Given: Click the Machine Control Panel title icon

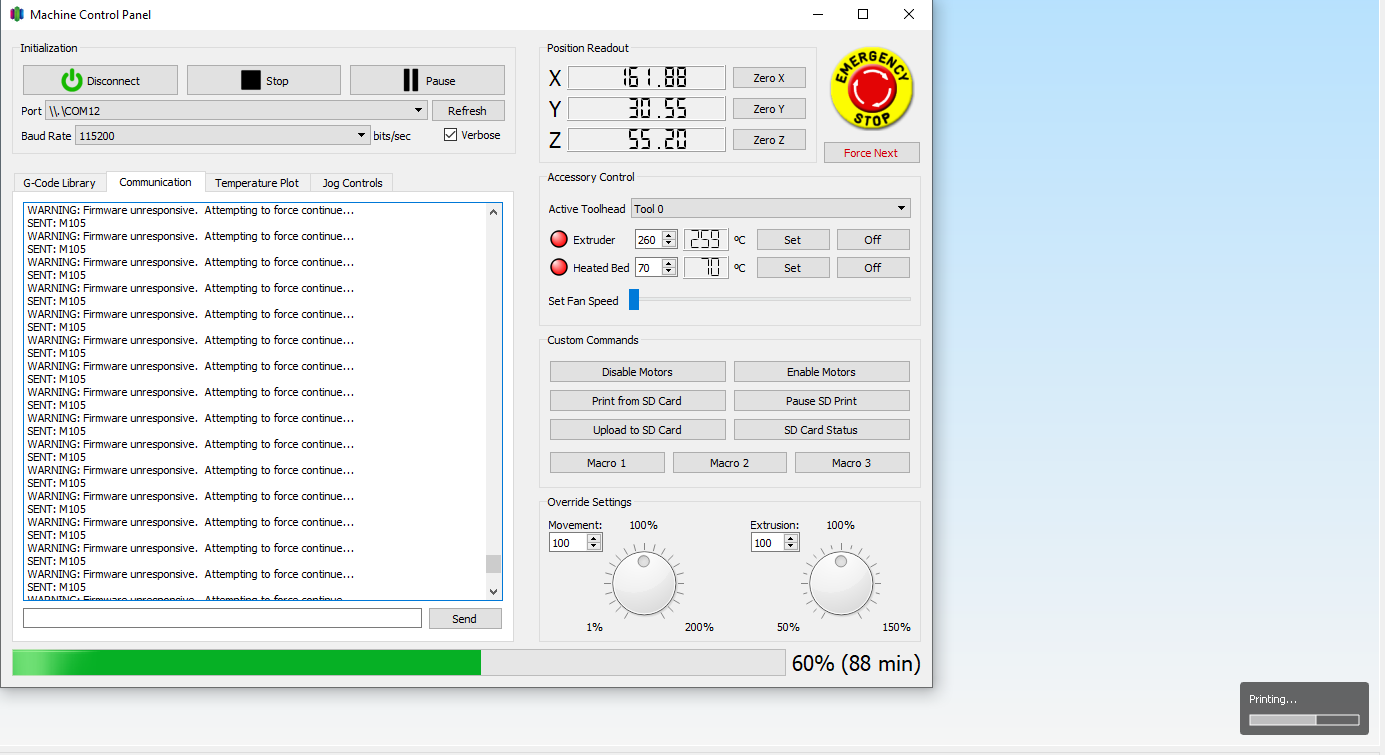Looking at the screenshot, I should [16, 15].
